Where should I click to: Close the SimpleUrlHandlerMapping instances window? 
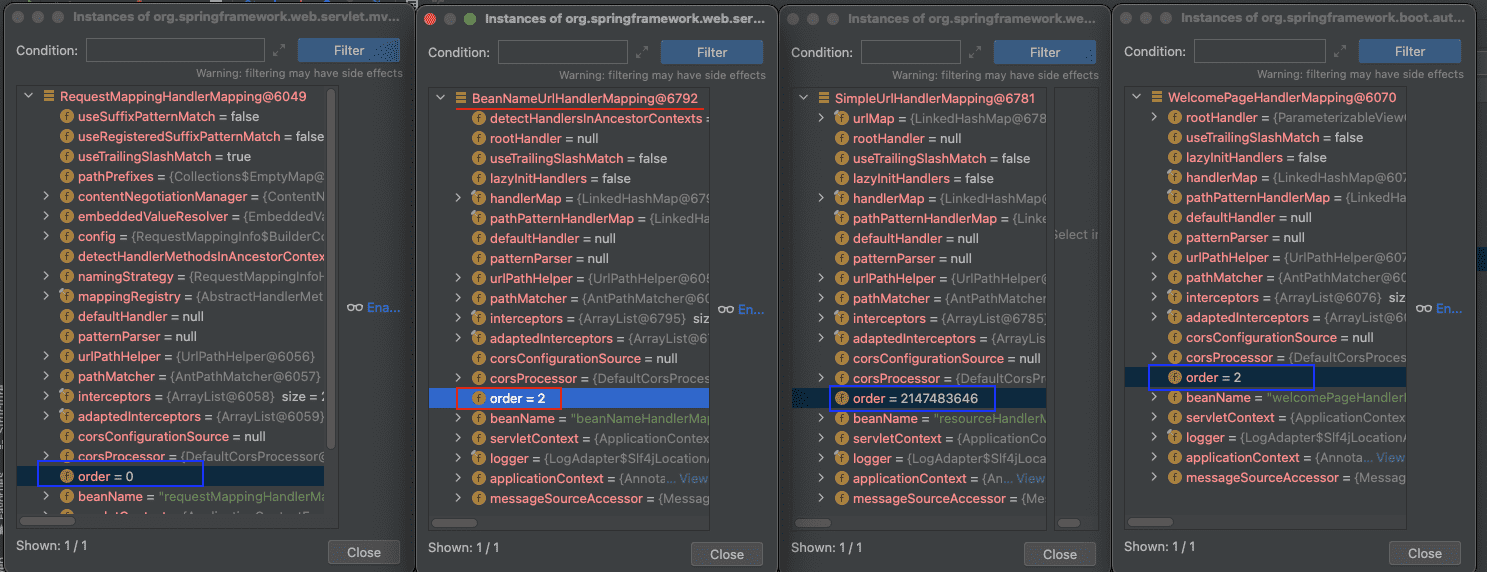[x=1060, y=554]
